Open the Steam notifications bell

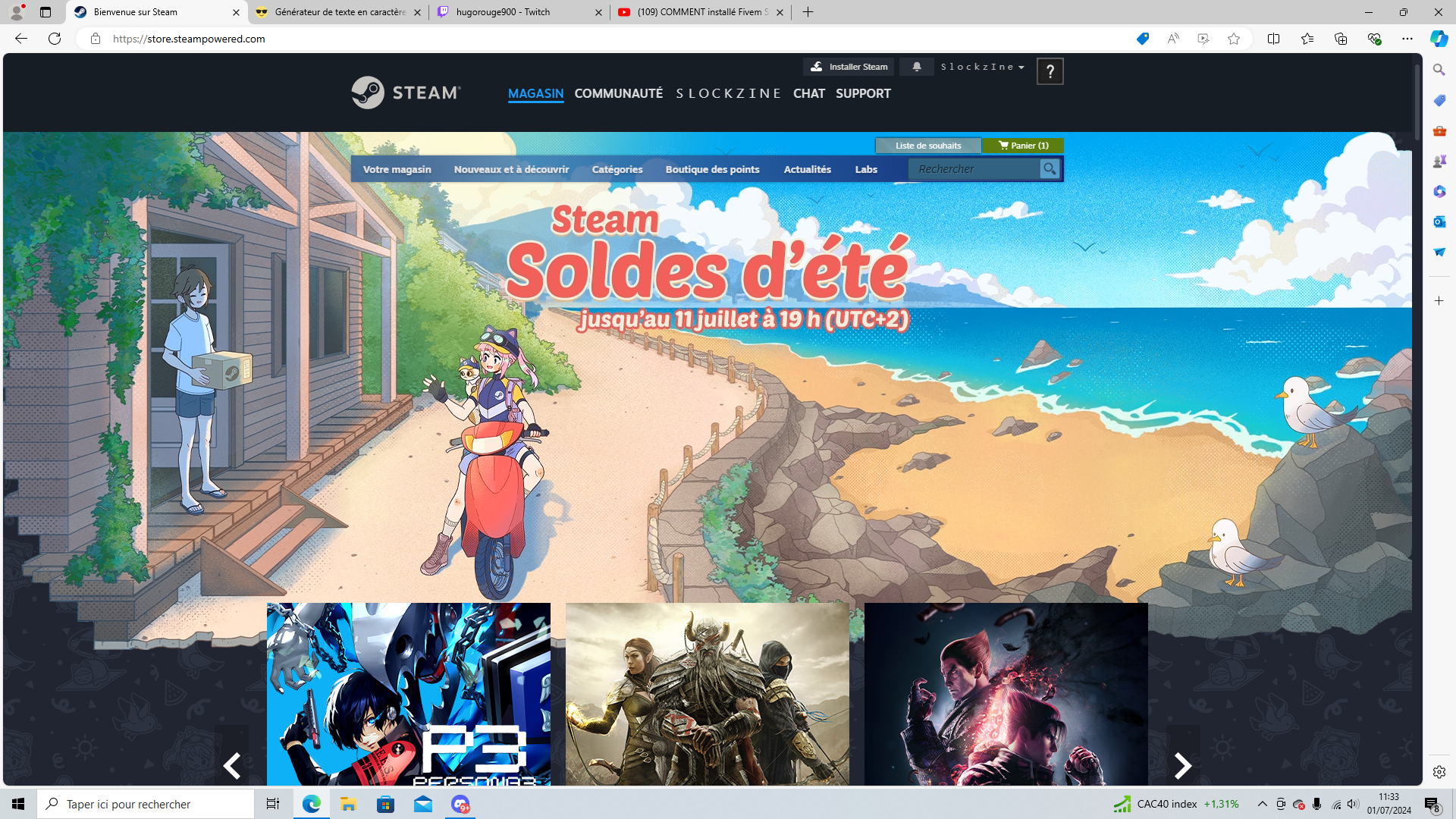tap(917, 67)
